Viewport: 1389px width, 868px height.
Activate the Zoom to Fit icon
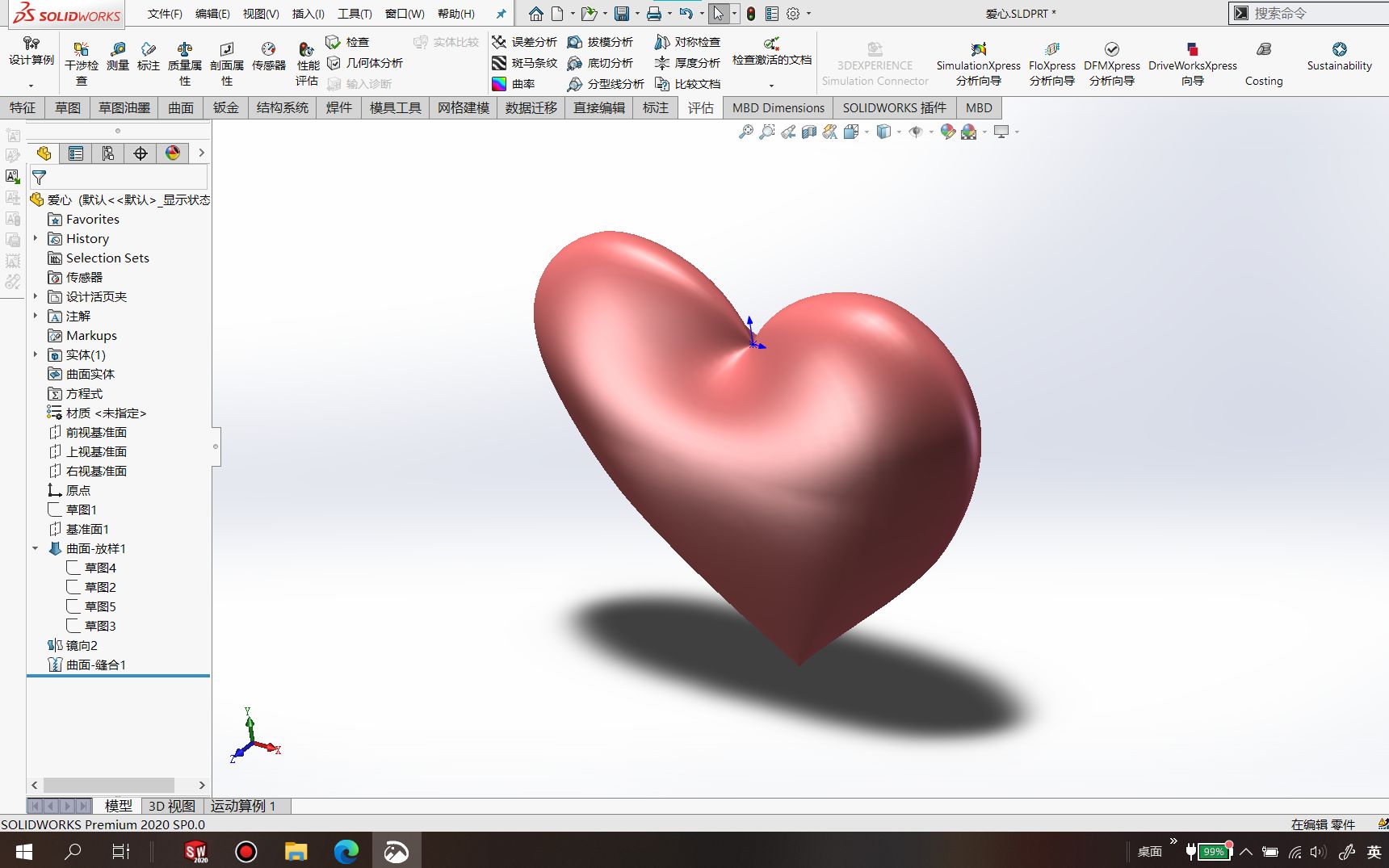[745, 131]
